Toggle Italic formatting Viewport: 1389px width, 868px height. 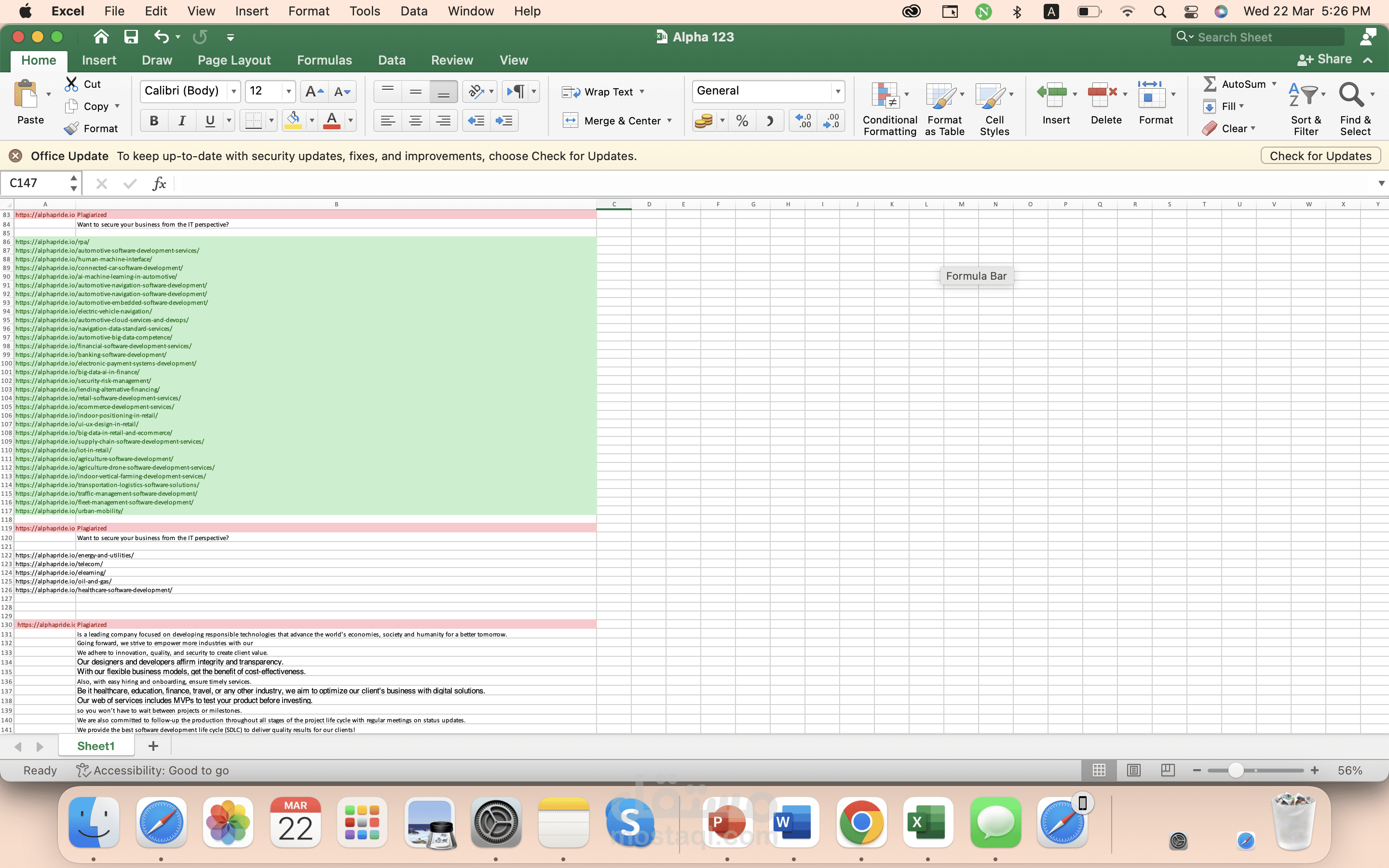coord(182,121)
